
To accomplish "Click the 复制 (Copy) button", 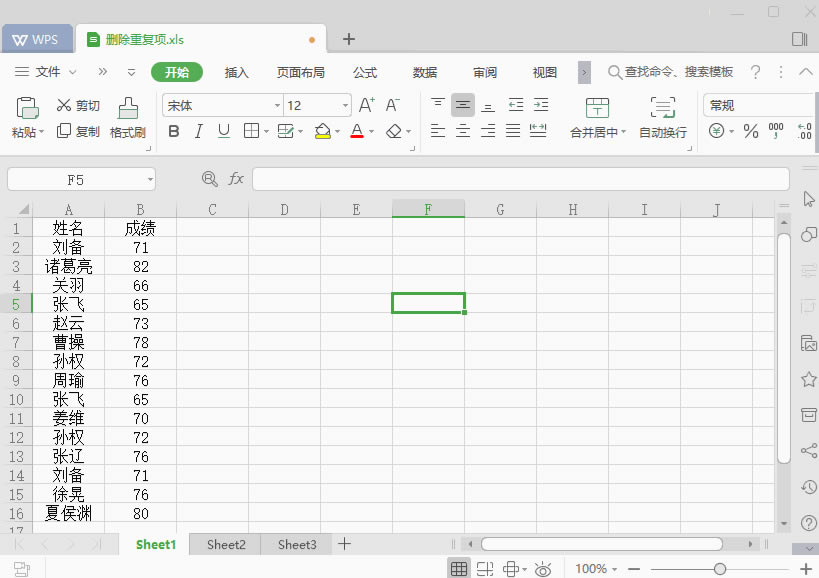I will (75, 131).
